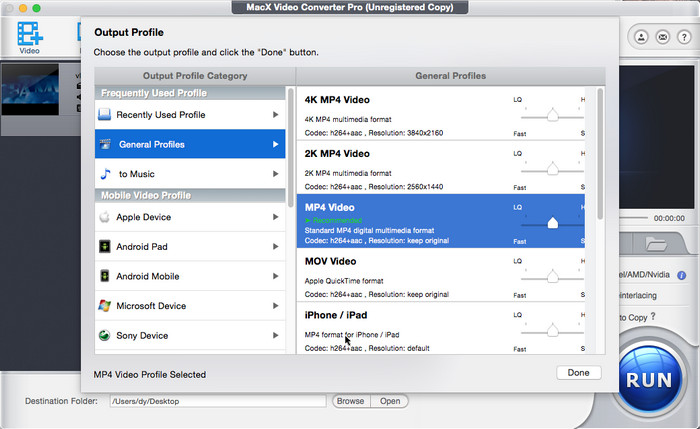
Task: Select the MOV Video profile
Action: [x=400, y=275]
